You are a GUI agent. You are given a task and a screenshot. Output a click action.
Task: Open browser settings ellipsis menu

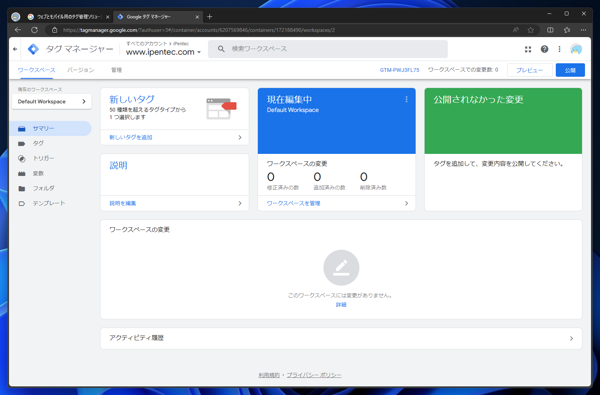click(x=583, y=30)
